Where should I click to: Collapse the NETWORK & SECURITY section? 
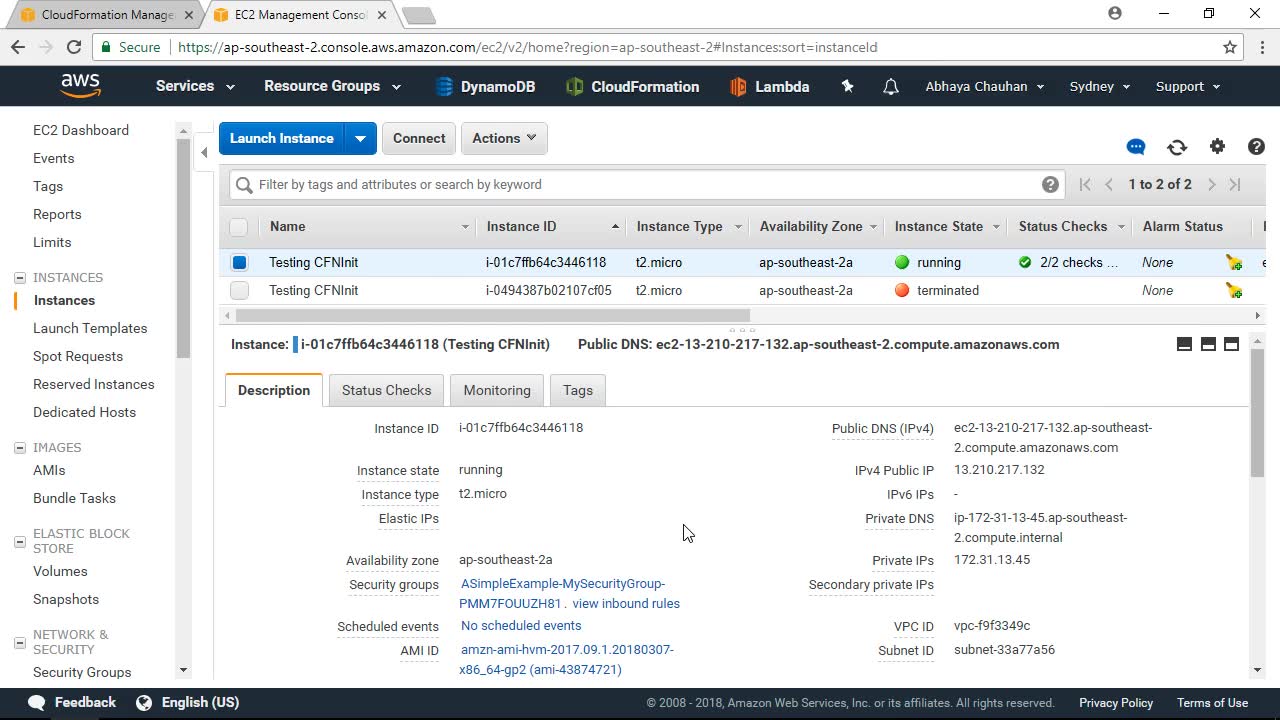coord(19,642)
